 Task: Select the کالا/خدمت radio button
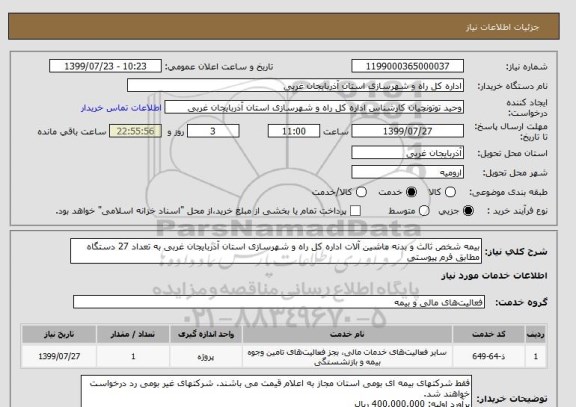tap(361, 192)
